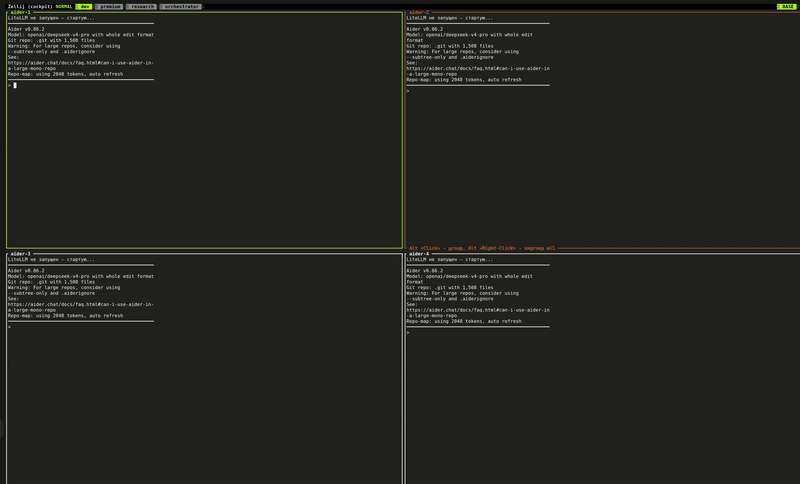This screenshot has height=484, width=800.
Task: Open the orchestrator tab
Action: point(181,7)
